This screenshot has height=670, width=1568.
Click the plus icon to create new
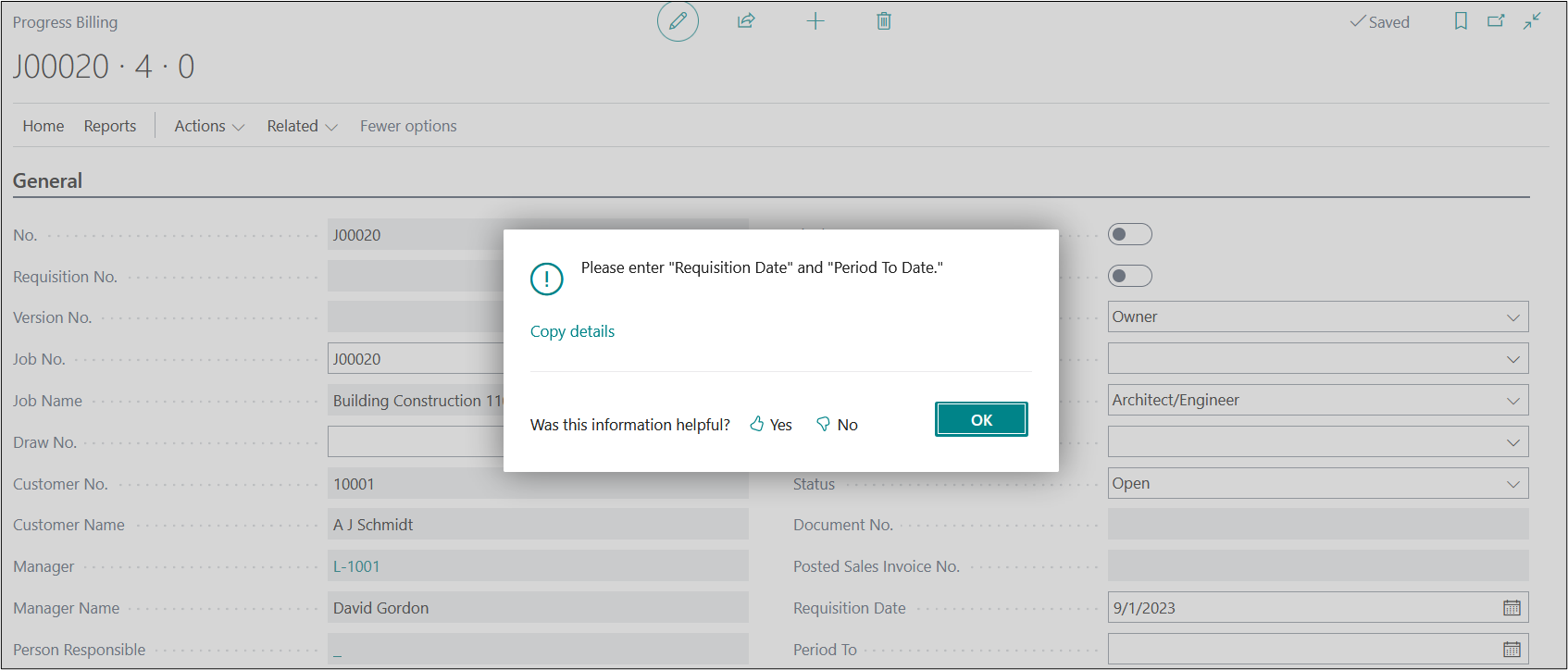click(x=815, y=21)
